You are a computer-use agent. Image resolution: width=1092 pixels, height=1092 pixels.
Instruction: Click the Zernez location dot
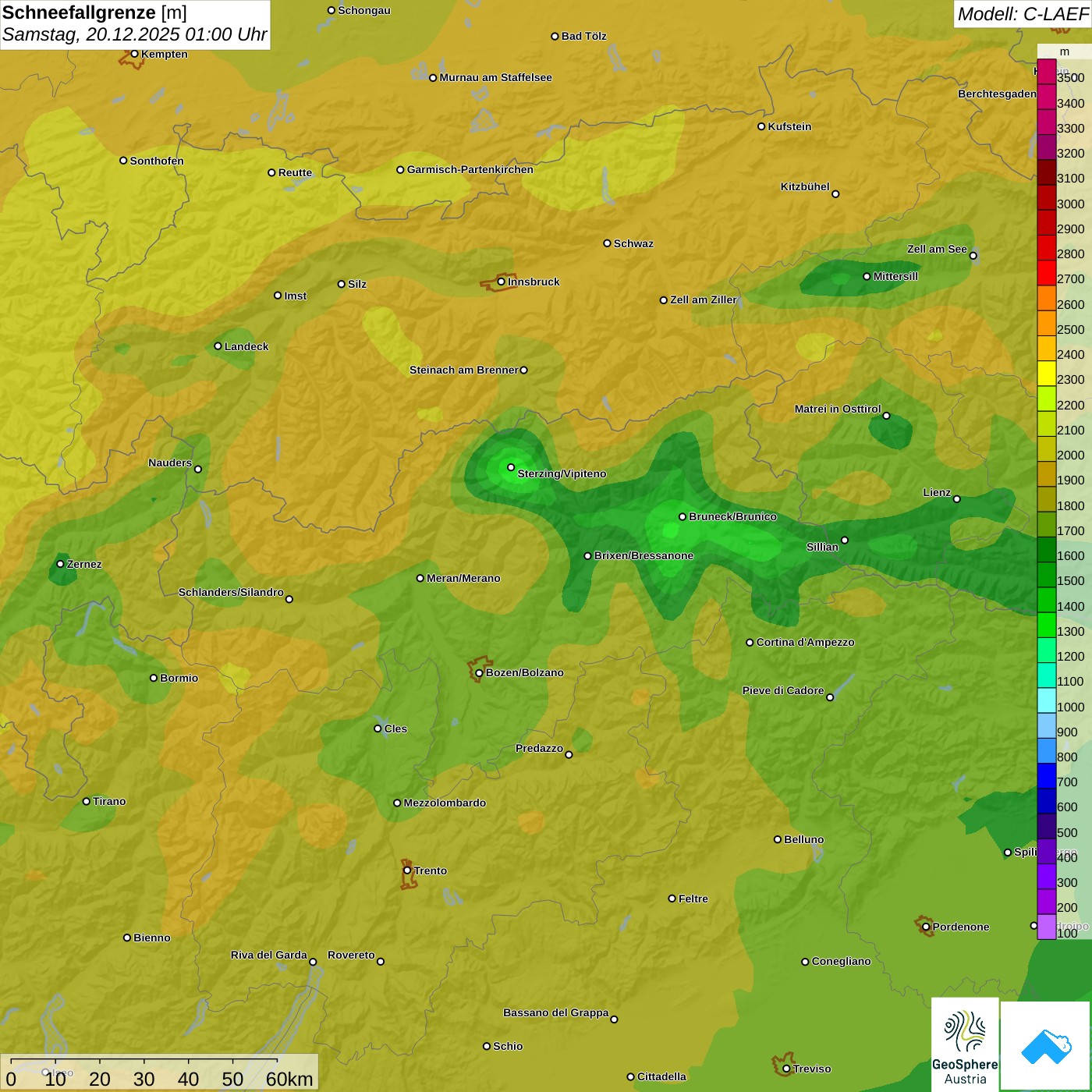[60, 564]
